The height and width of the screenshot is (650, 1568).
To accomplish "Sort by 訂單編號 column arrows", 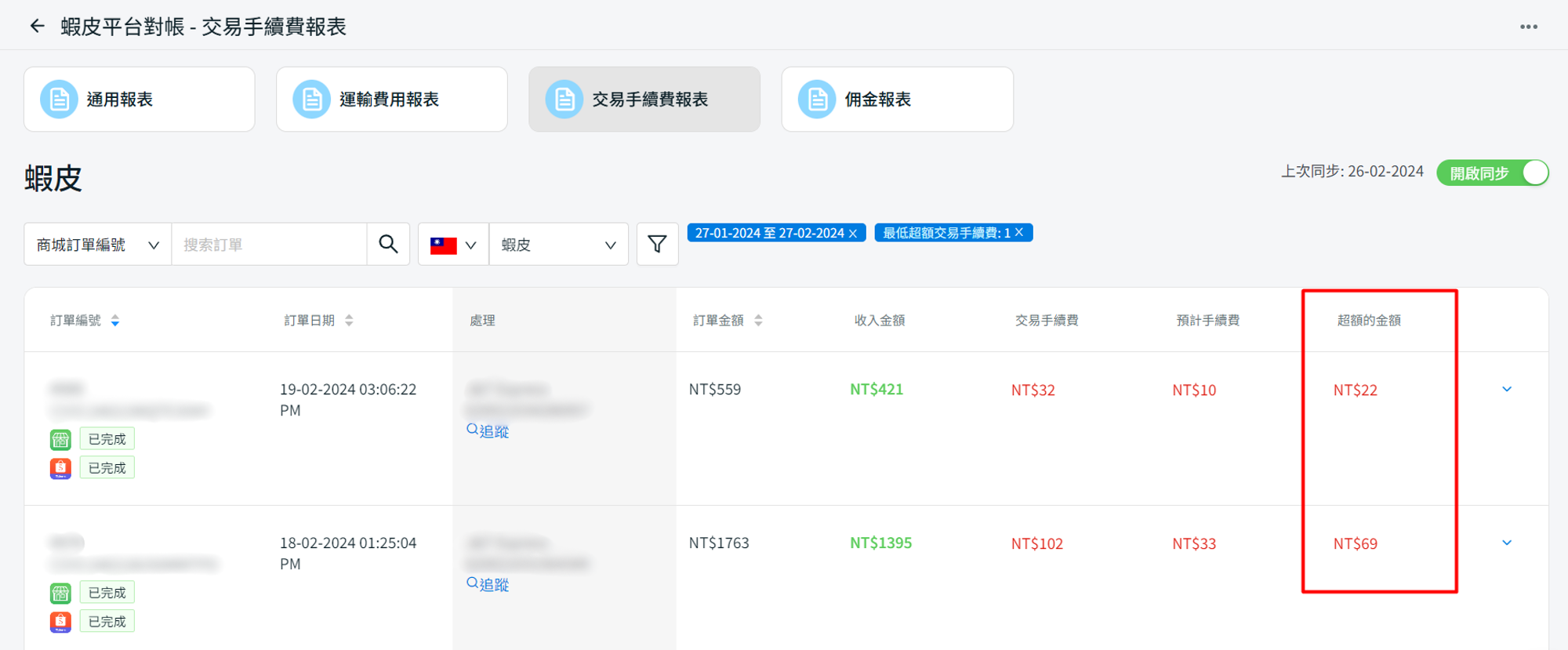I will pos(115,321).
